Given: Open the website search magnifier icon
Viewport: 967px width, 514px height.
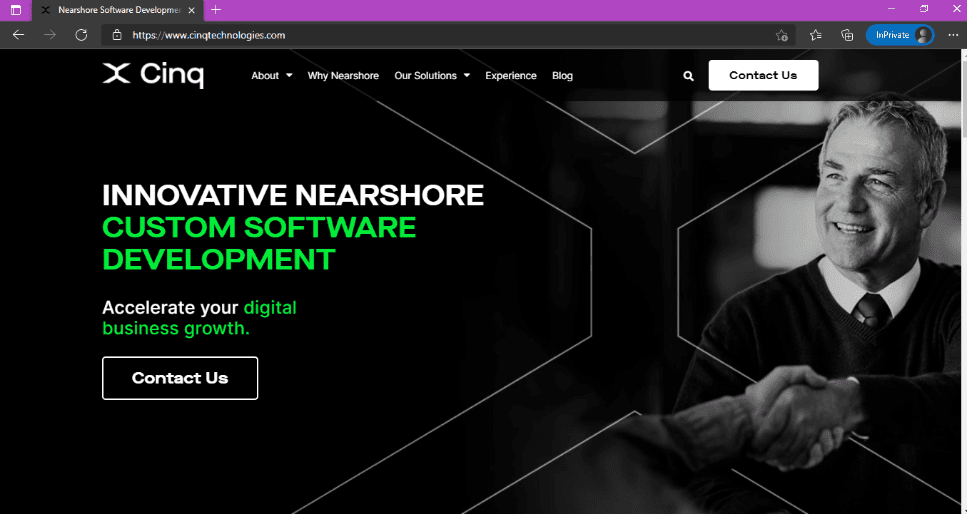Looking at the screenshot, I should [x=688, y=76].
